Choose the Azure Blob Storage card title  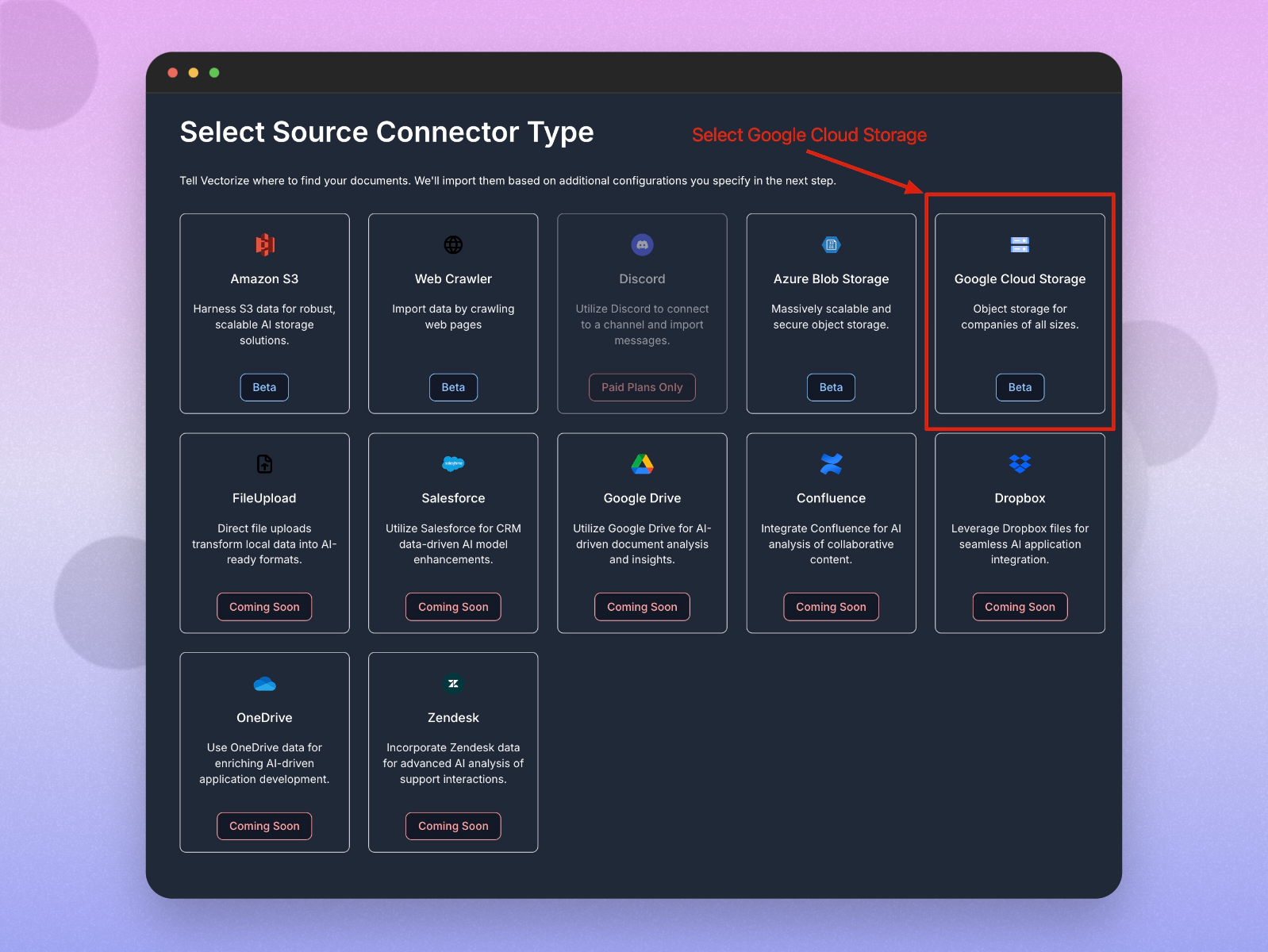tap(831, 279)
